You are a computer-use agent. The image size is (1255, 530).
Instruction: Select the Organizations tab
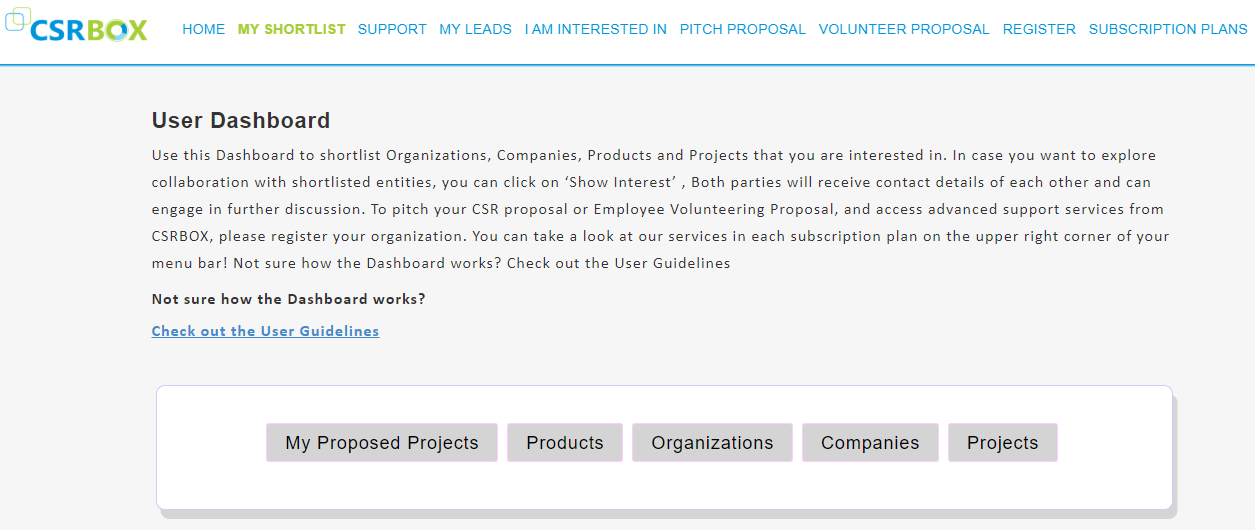712,443
